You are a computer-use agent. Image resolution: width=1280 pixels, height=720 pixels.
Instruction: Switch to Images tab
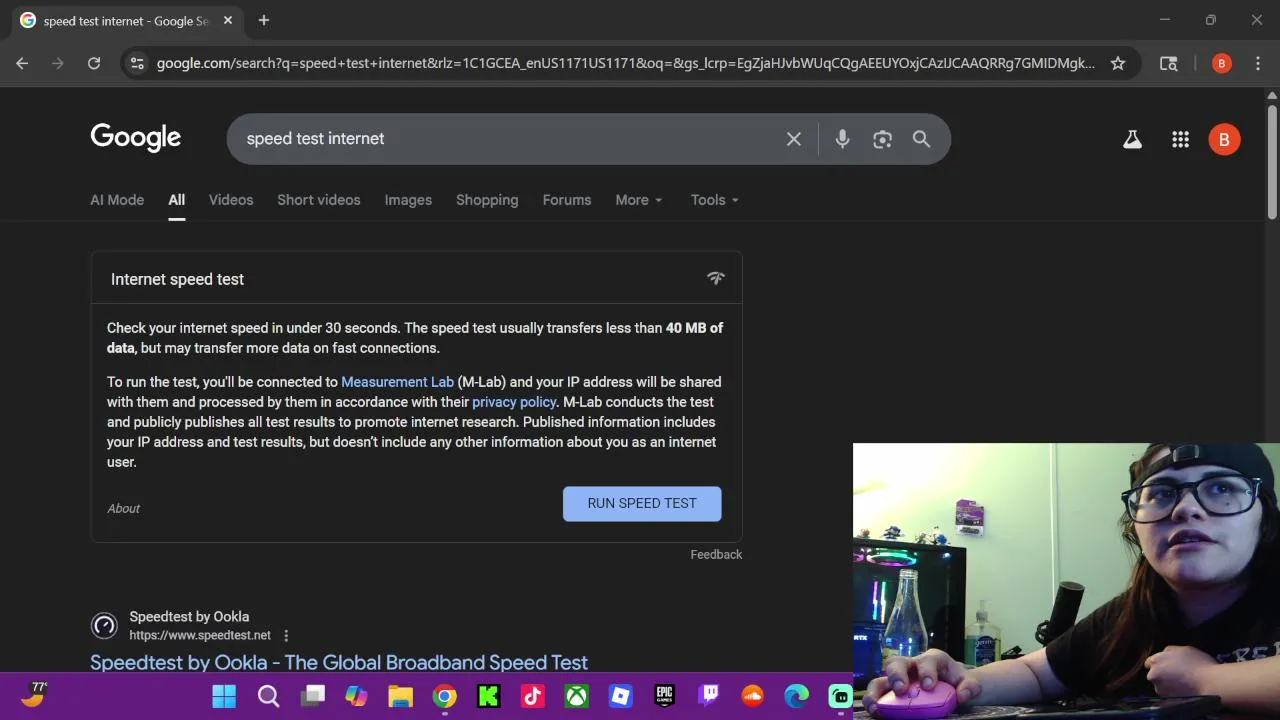point(408,200)
